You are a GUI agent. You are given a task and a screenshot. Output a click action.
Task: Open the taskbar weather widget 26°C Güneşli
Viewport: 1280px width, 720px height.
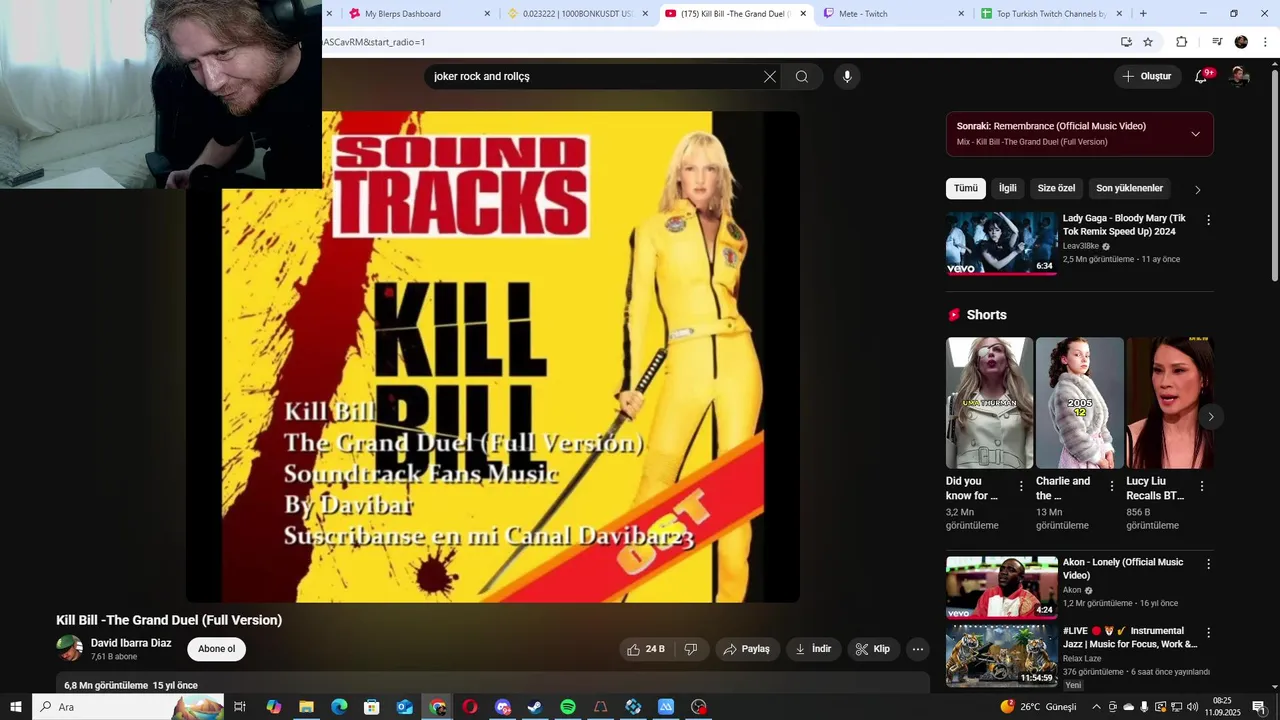1038,707
